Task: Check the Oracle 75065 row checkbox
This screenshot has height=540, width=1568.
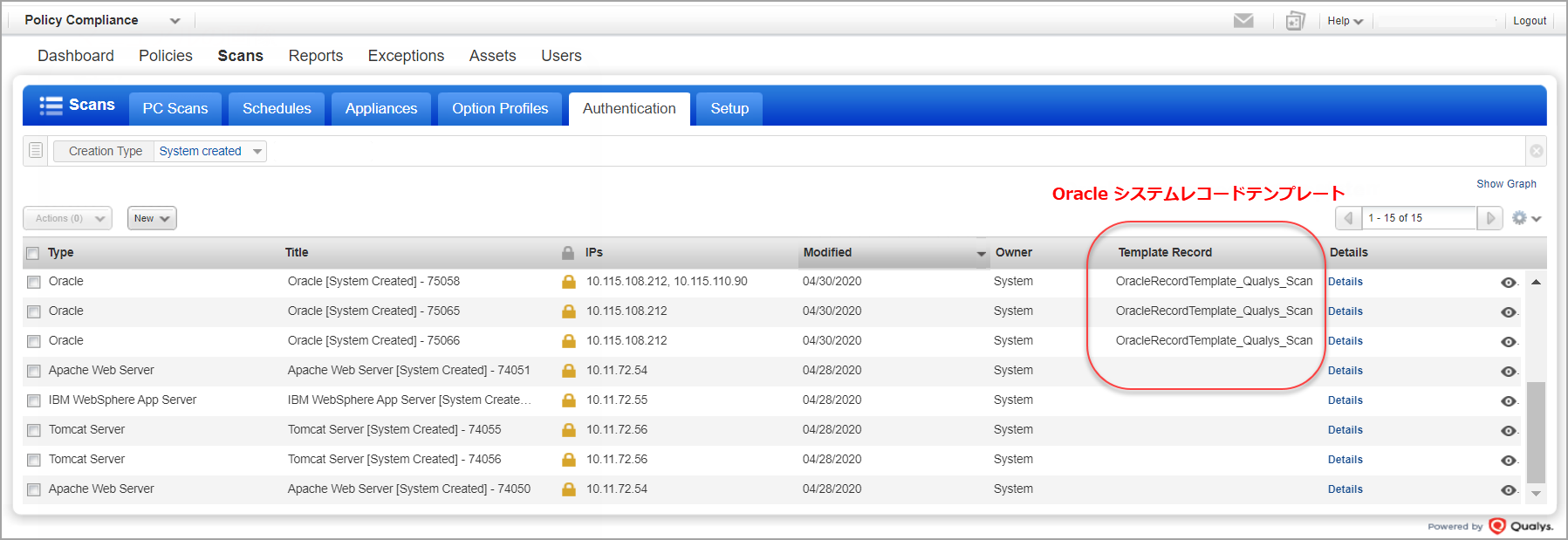Action: (x=33, y=311)
